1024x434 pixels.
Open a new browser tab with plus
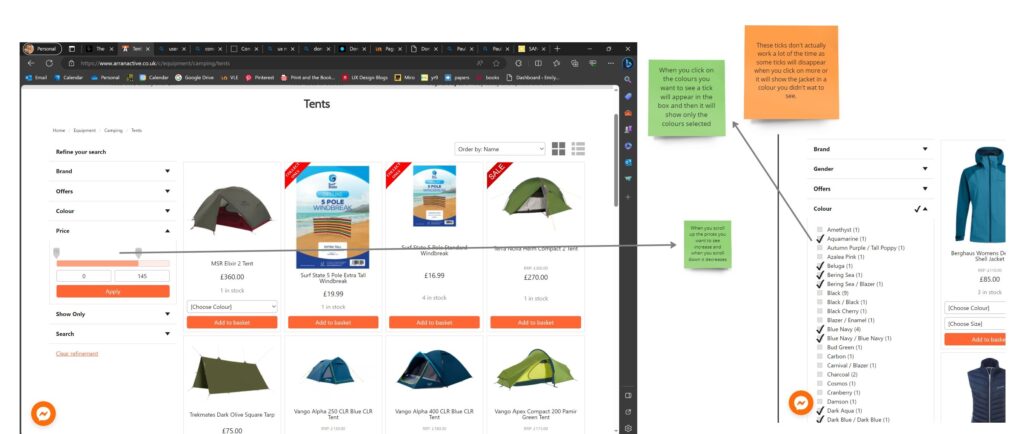click(x=557, y=49)
